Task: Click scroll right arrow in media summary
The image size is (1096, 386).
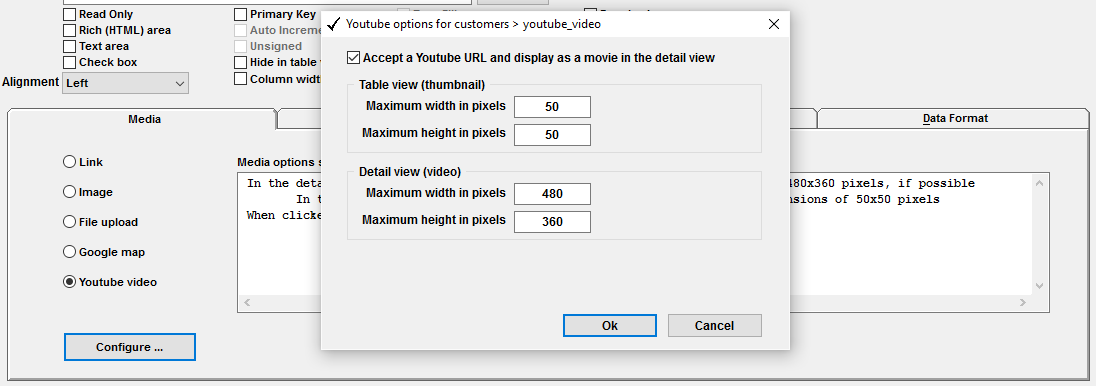Action: [1023, 303]
